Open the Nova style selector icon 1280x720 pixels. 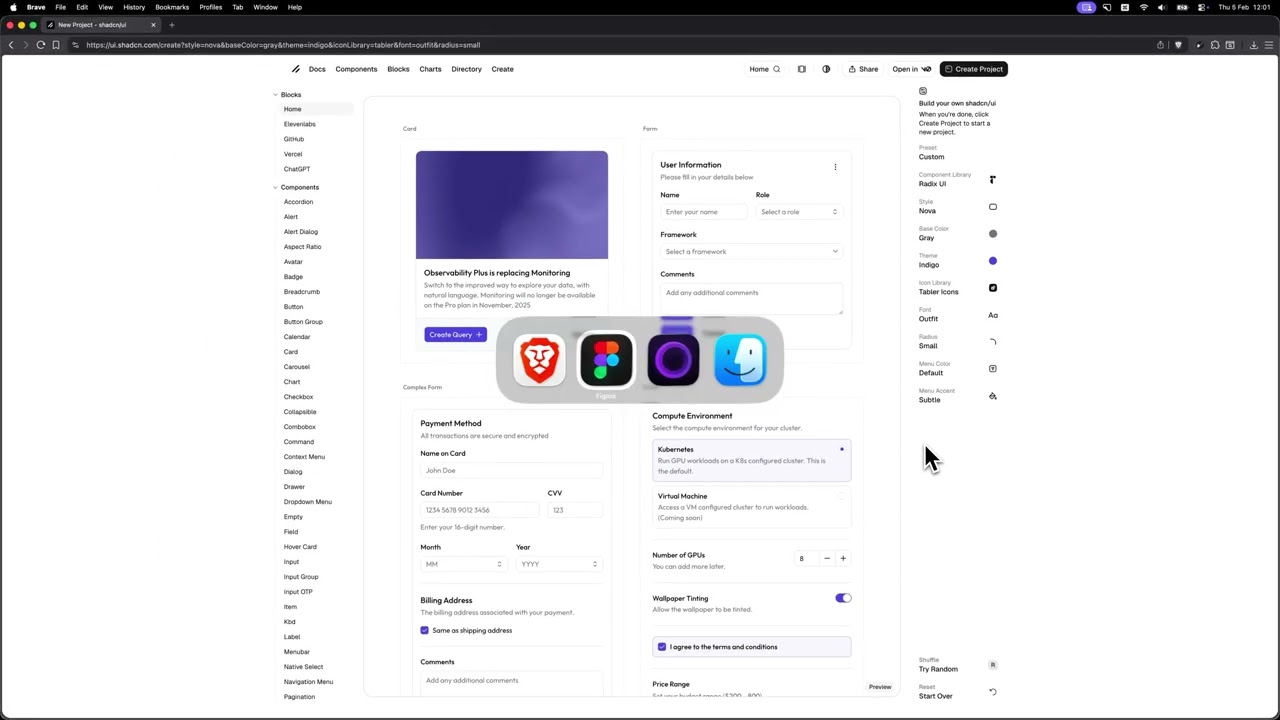993,207
